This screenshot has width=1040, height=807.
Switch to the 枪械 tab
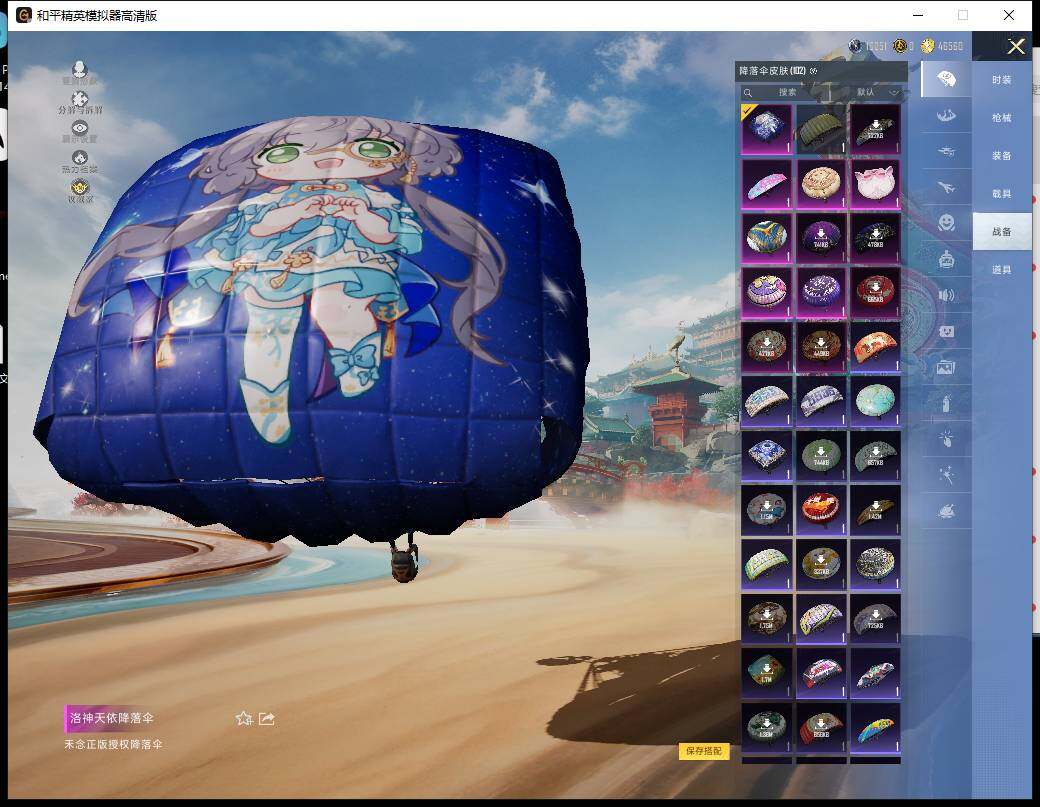[x=1002, y=117]
